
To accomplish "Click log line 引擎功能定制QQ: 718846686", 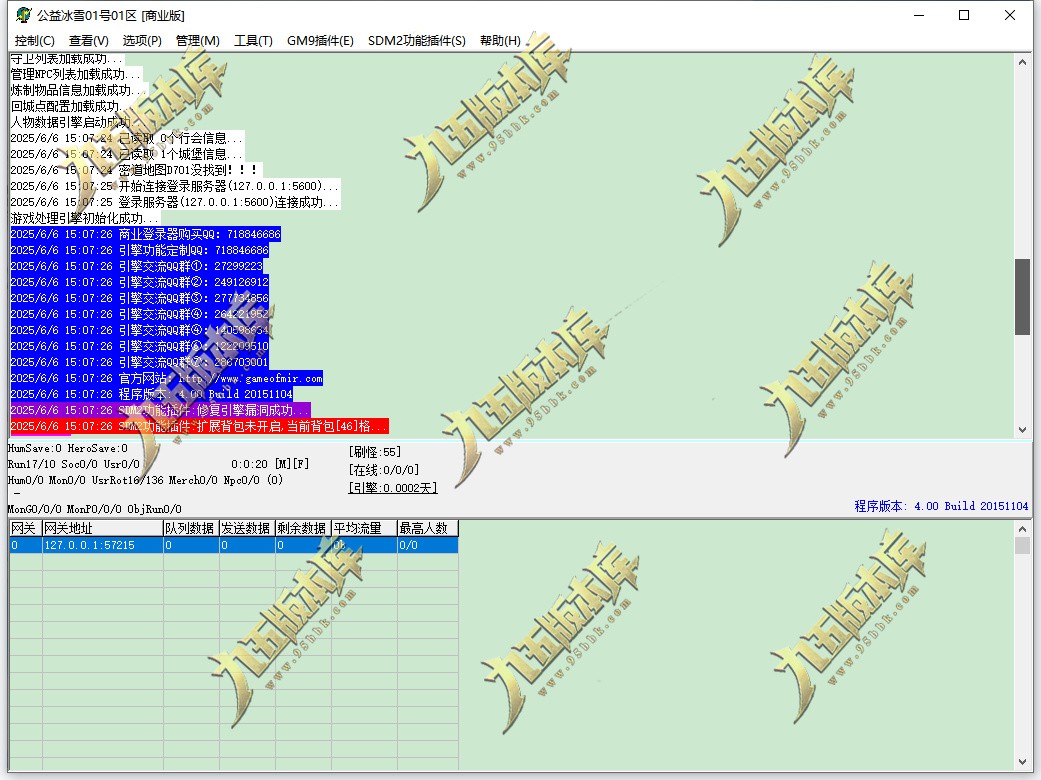I will 139,250.
